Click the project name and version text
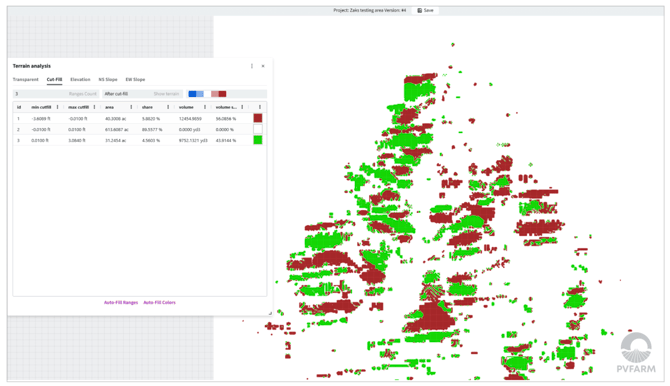This screenshot has height=386, width=670. click(x=370, y=10)
